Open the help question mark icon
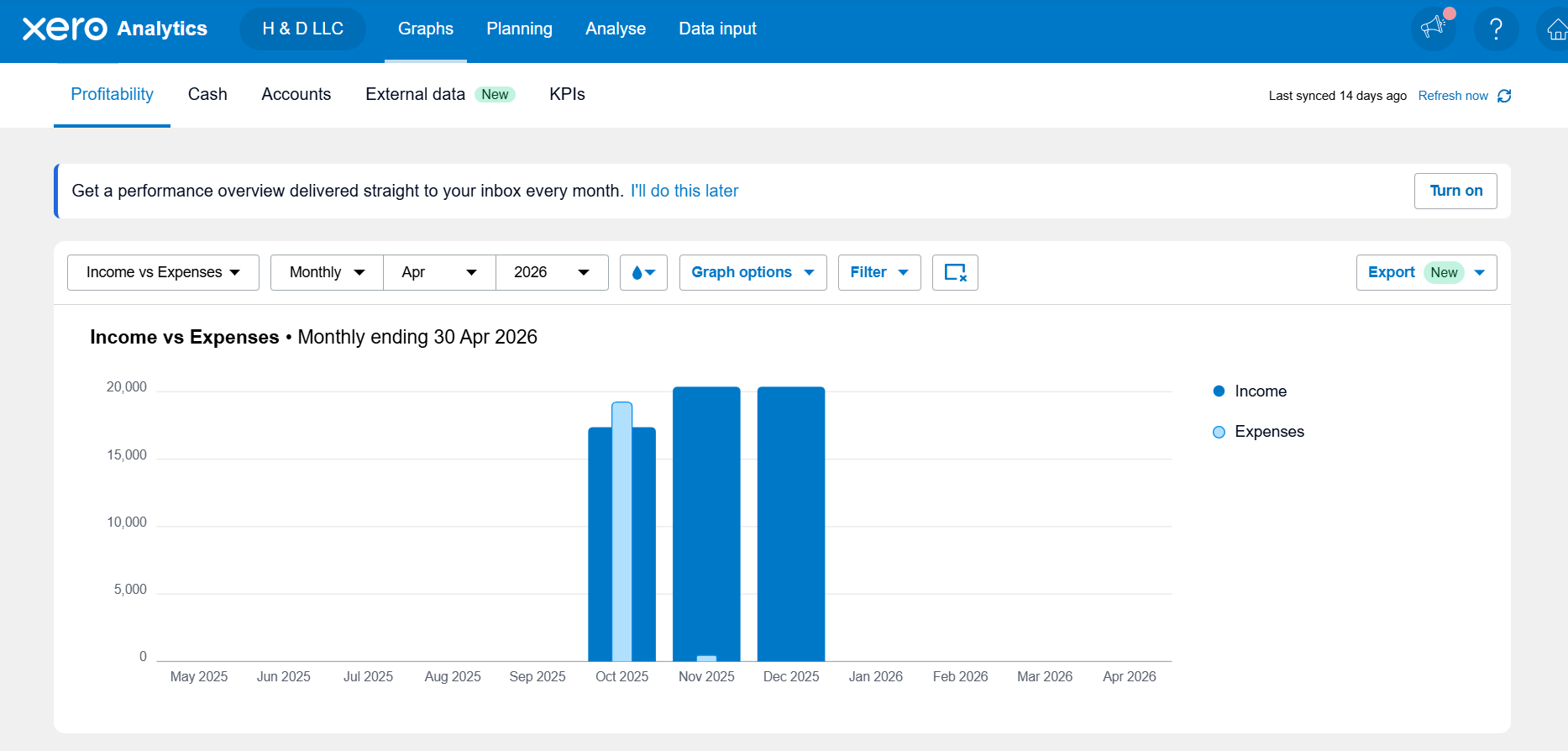This screenshot has height=751, width=1568. click(x=1496, y=29)
